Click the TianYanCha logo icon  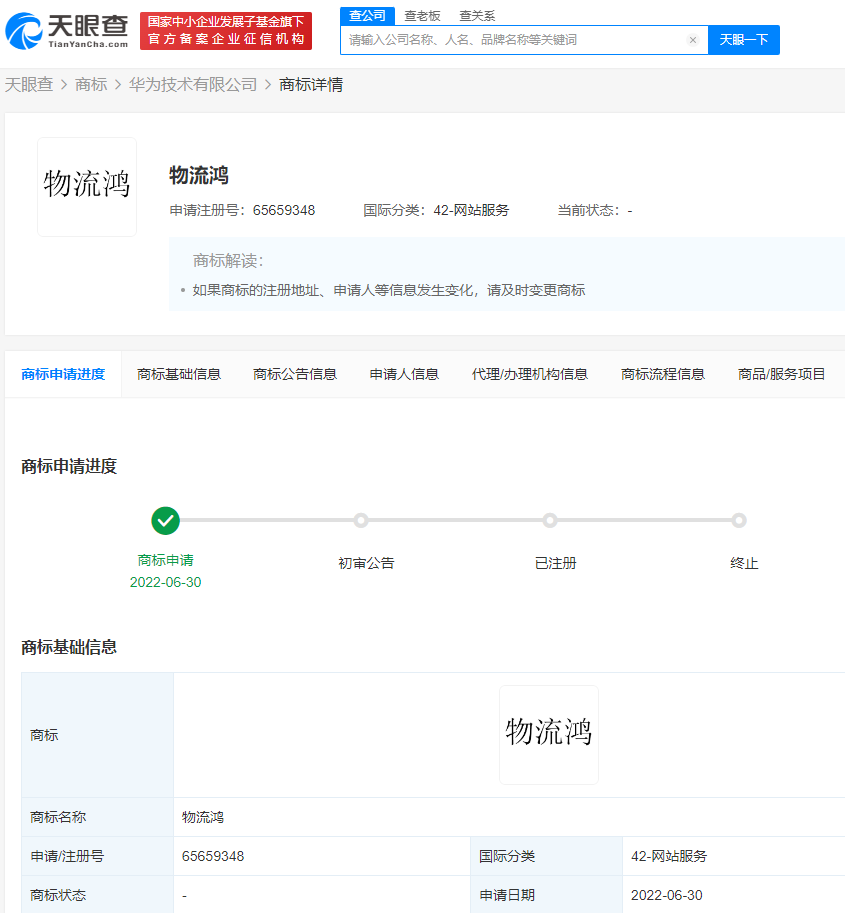[22, 31]
